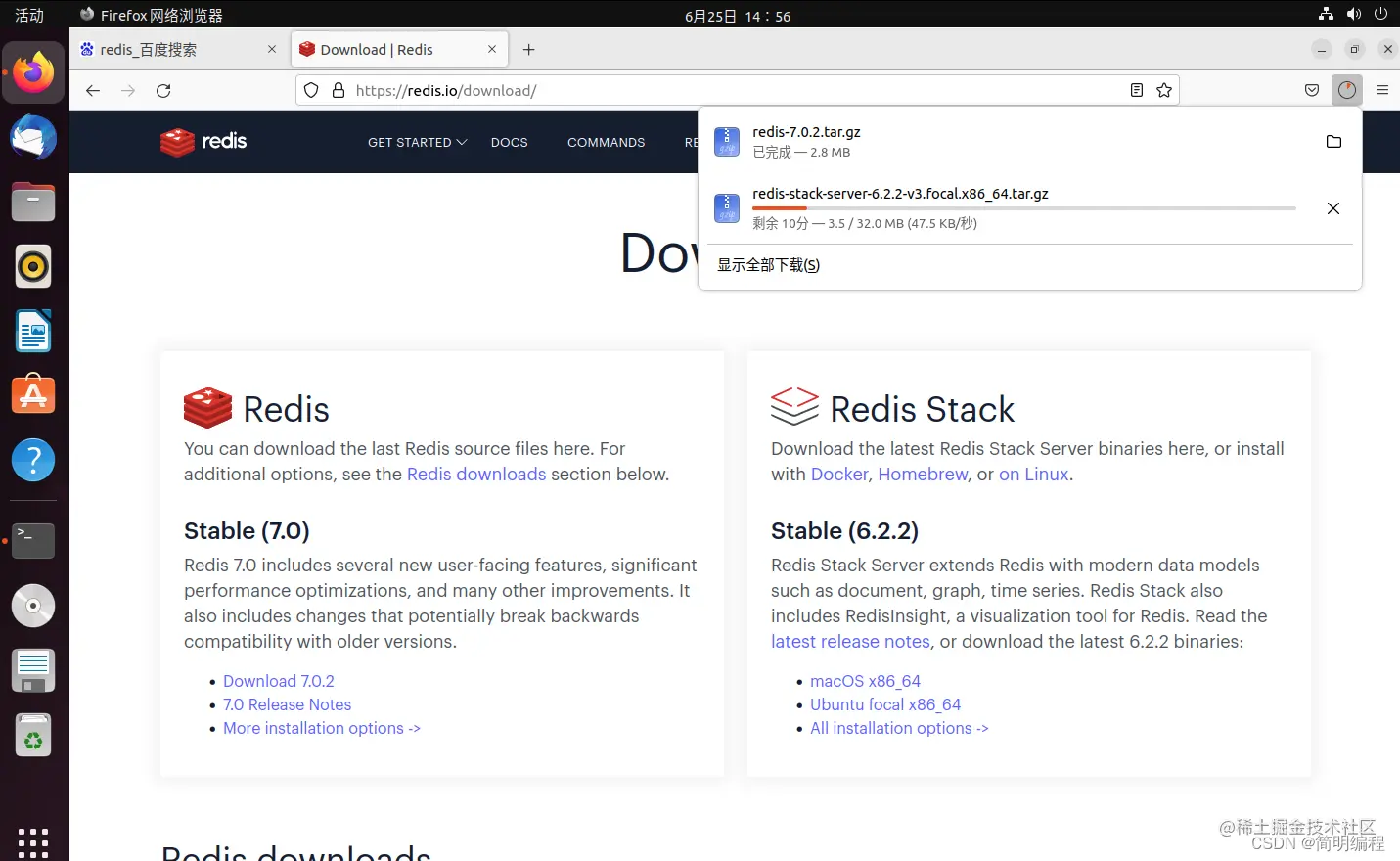Open the Homebrew install link
Viewport: 1400px width, 861px height.
(x=923, y=474)
